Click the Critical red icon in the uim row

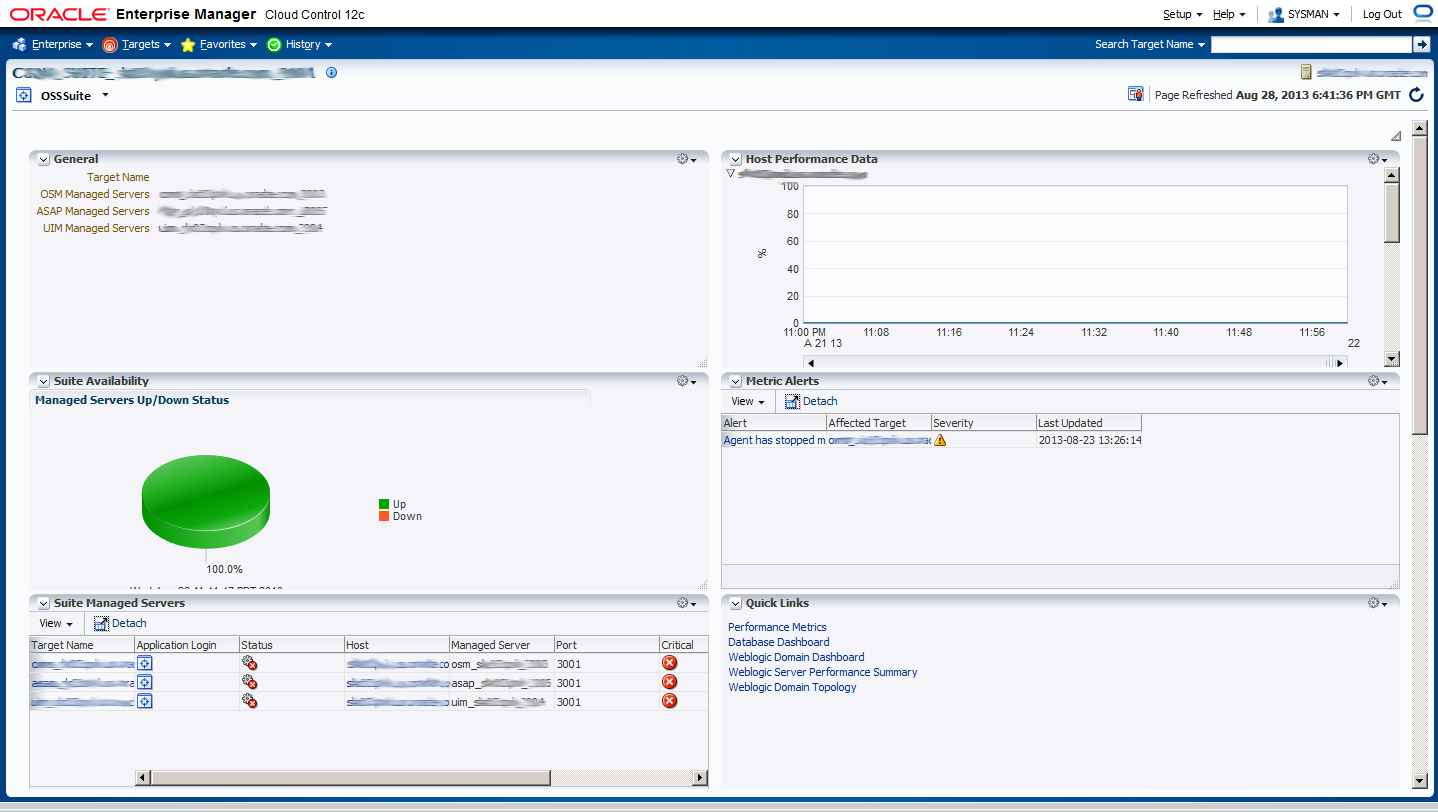(670, 701)
